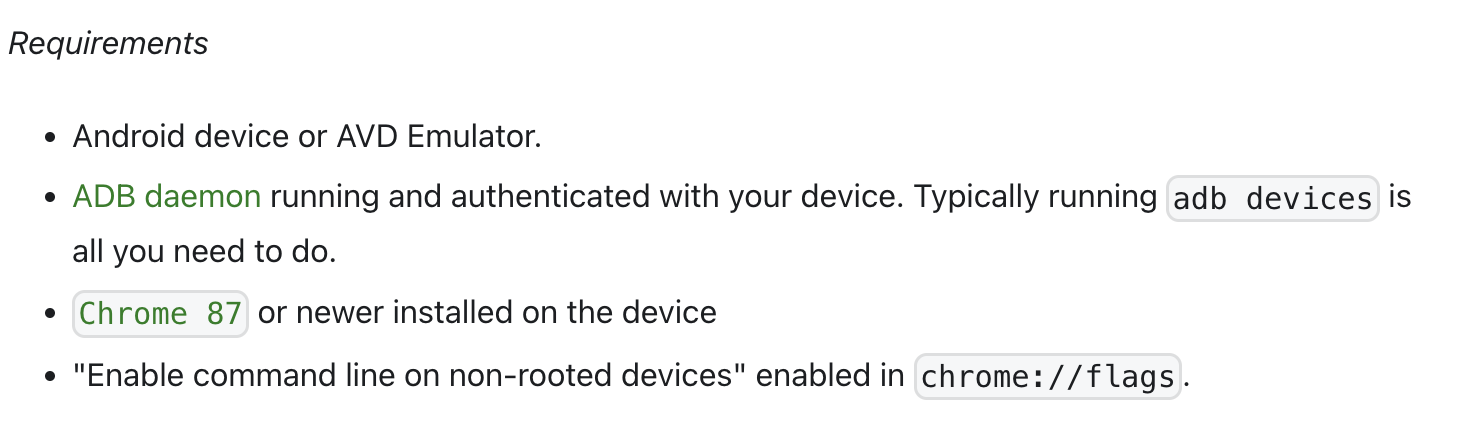
Task: Click the Requirements heading
Action: 108,44
